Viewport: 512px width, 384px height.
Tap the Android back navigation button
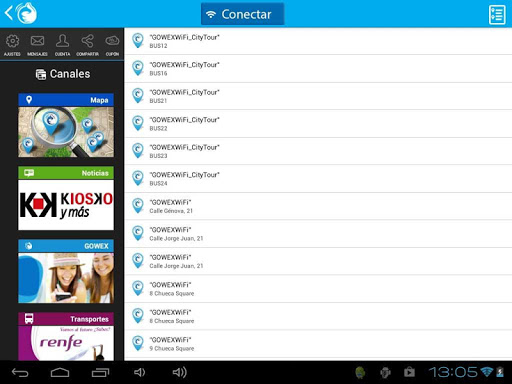pos(20,372)
